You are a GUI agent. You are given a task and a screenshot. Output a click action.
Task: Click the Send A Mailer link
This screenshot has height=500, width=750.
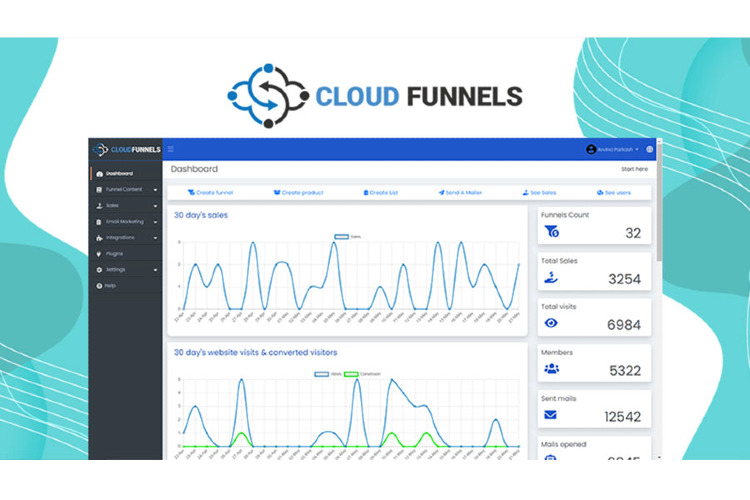click(460, 192)
